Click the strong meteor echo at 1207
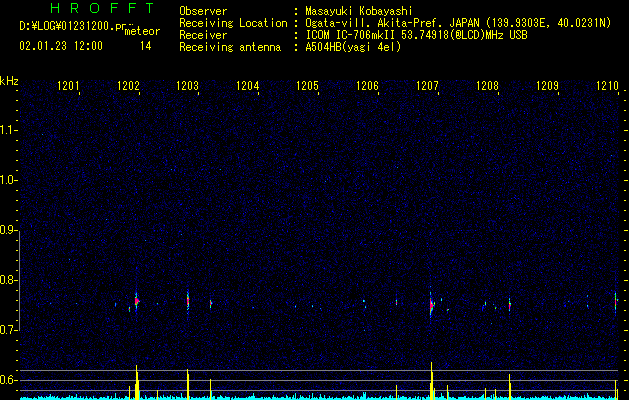The width and height of the screenshot is (629, 400). click(x=431, y=306)
